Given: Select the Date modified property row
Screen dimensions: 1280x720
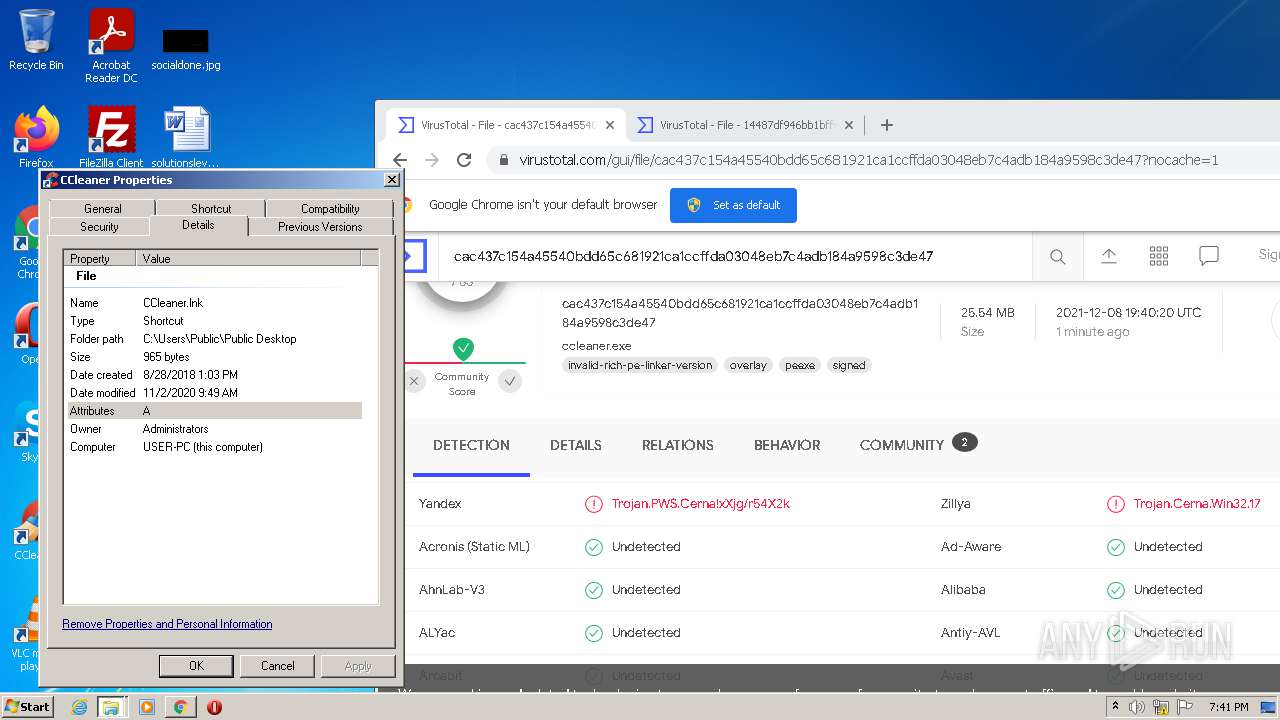Looking at the screenshot, I should pyautogui.click(x=214, y=393).
